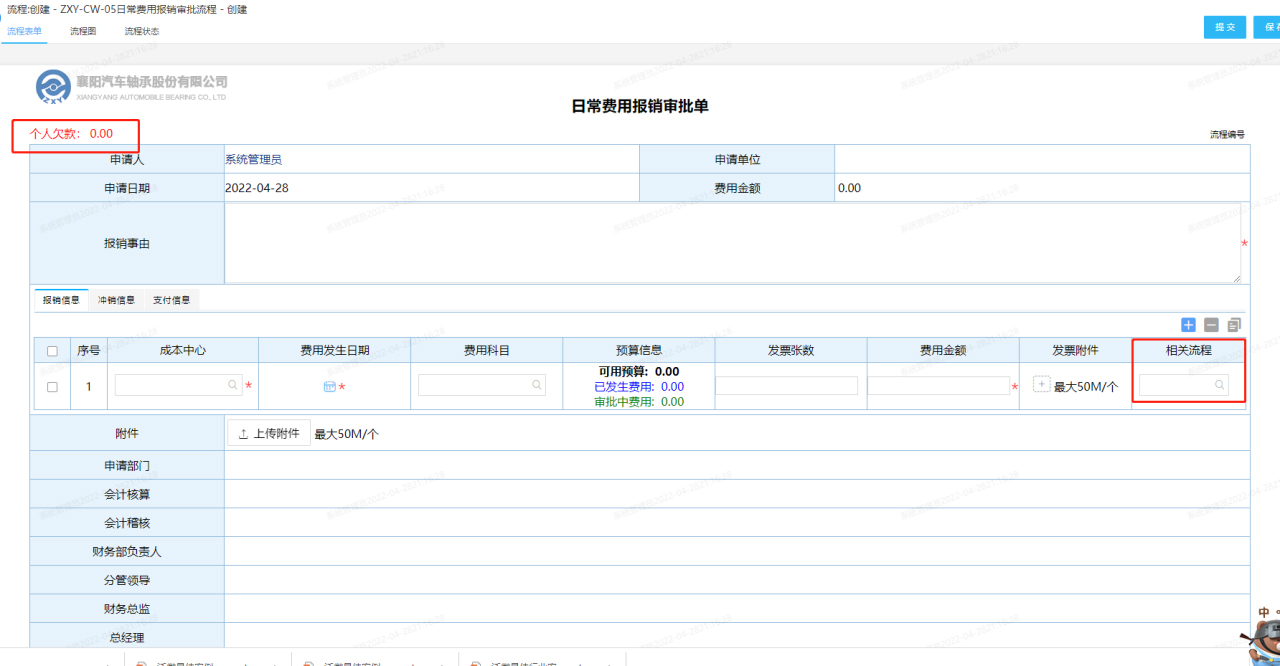The image size is (1280, 666).
Task: Open the 费用发生日期 calendar picker
Action: (329, 386)
